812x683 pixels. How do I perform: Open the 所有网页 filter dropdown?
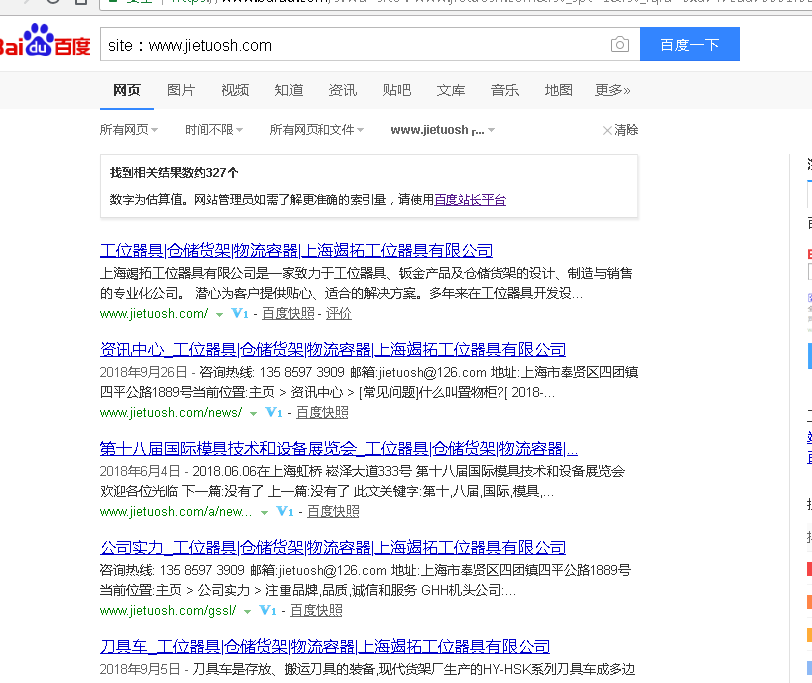click(128, 130)
